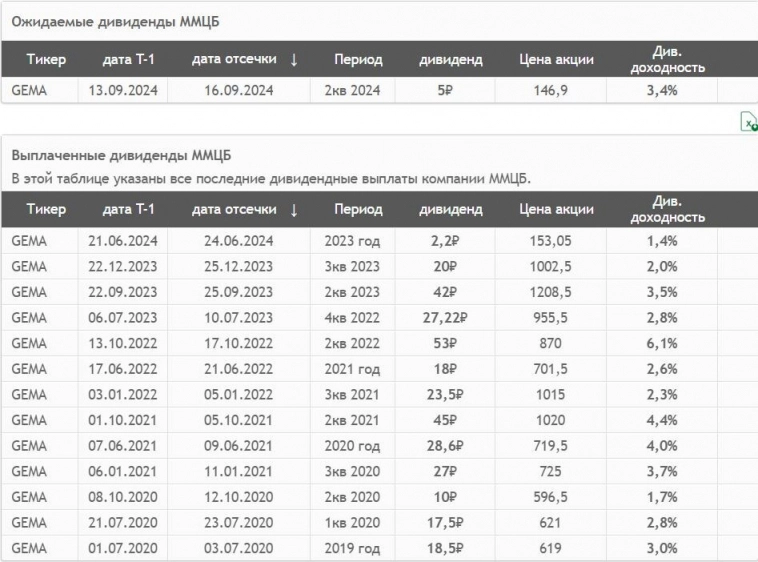Click sort arrow in paid dividends table header

(x=294, y=210)
